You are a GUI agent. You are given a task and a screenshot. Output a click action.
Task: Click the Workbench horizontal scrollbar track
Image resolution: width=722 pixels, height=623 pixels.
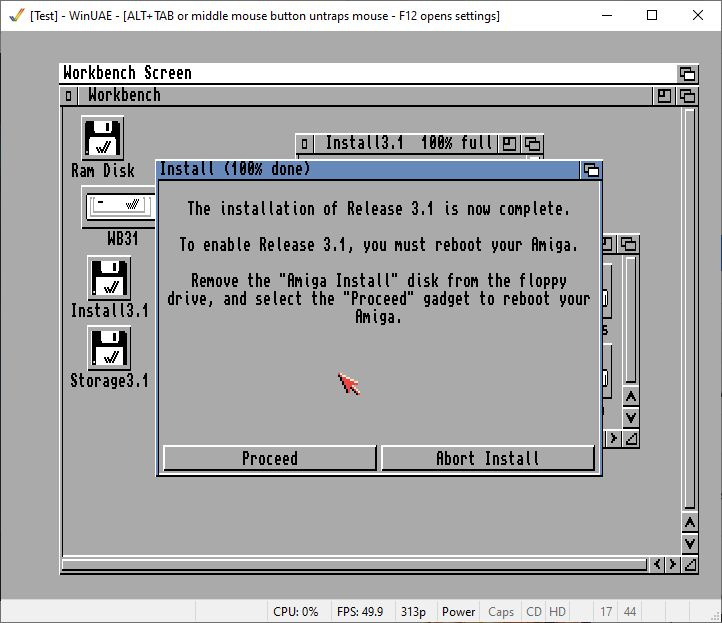point(355,565)
